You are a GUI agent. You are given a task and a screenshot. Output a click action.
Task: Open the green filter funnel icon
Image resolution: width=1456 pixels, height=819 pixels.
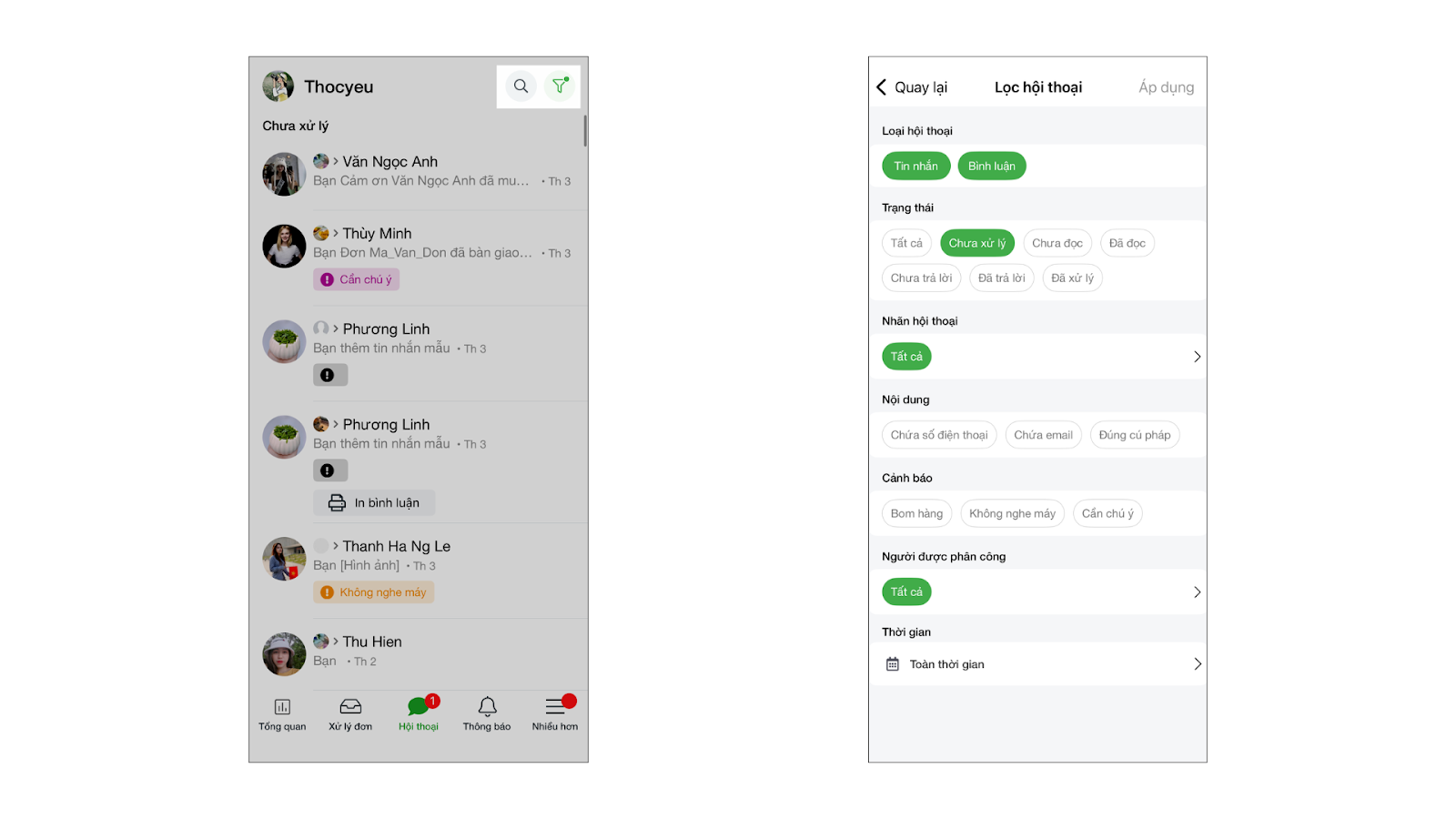pos(559,86)
